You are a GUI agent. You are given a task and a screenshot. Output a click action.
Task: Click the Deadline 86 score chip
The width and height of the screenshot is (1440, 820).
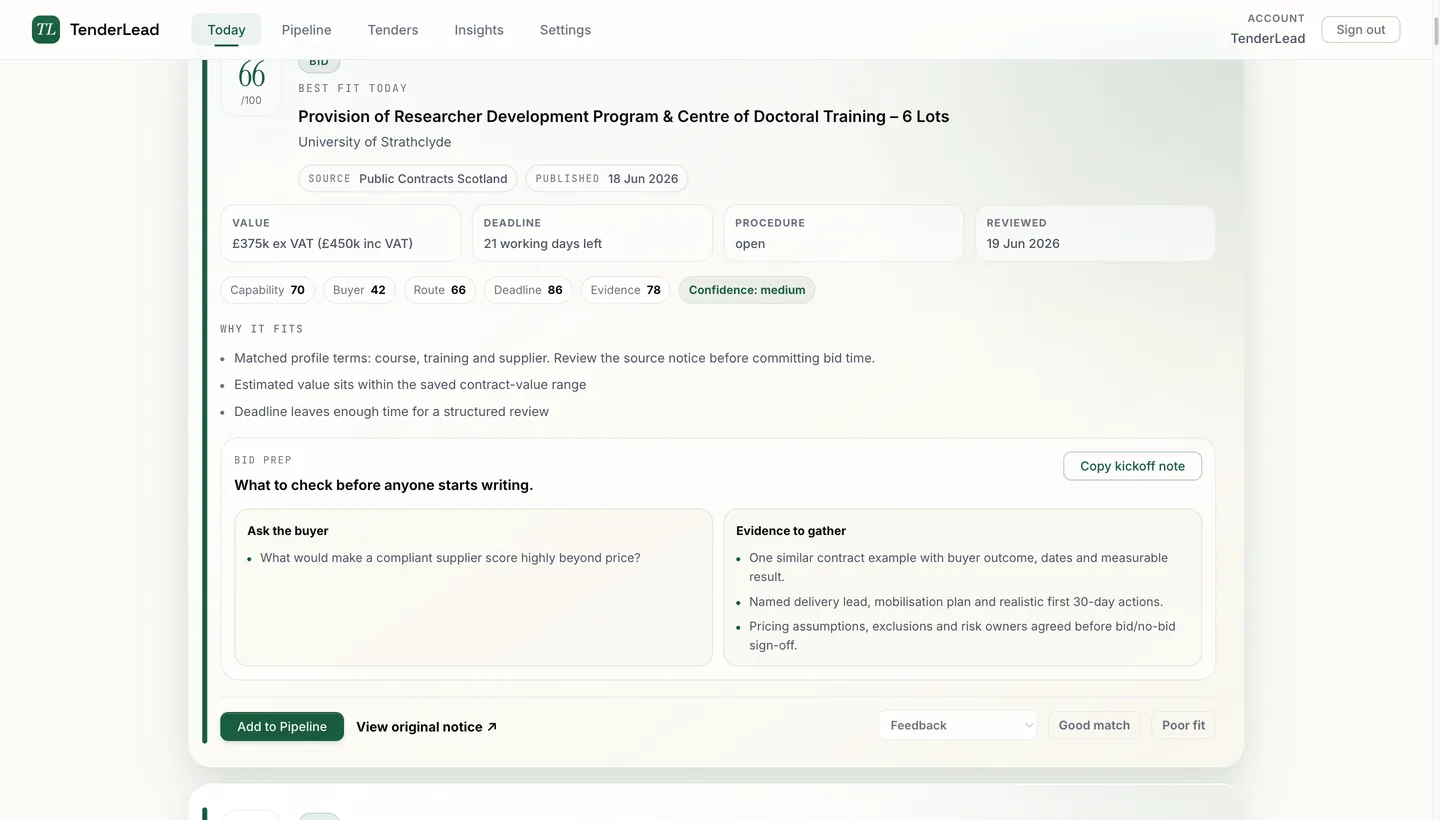coord(528,290)
